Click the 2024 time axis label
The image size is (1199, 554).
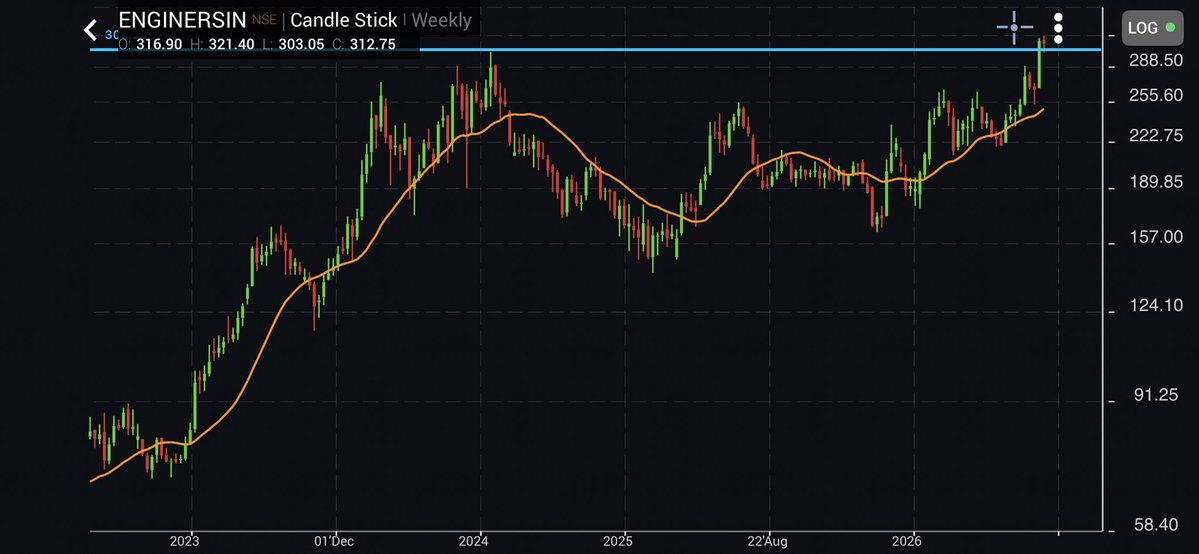(473, 542)
